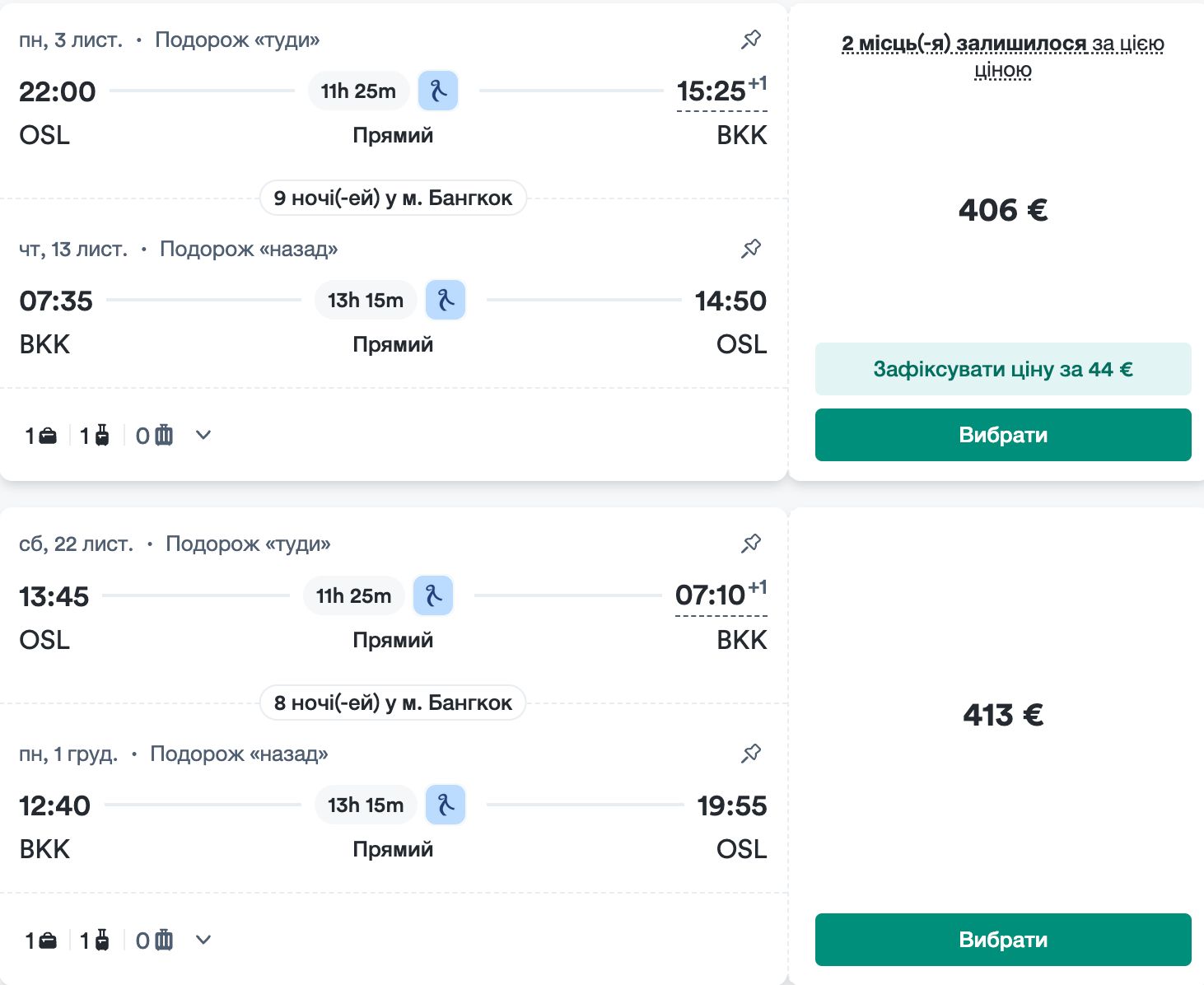Pin the Nov 22 outbound OSL flight

[x=750, y=544]
